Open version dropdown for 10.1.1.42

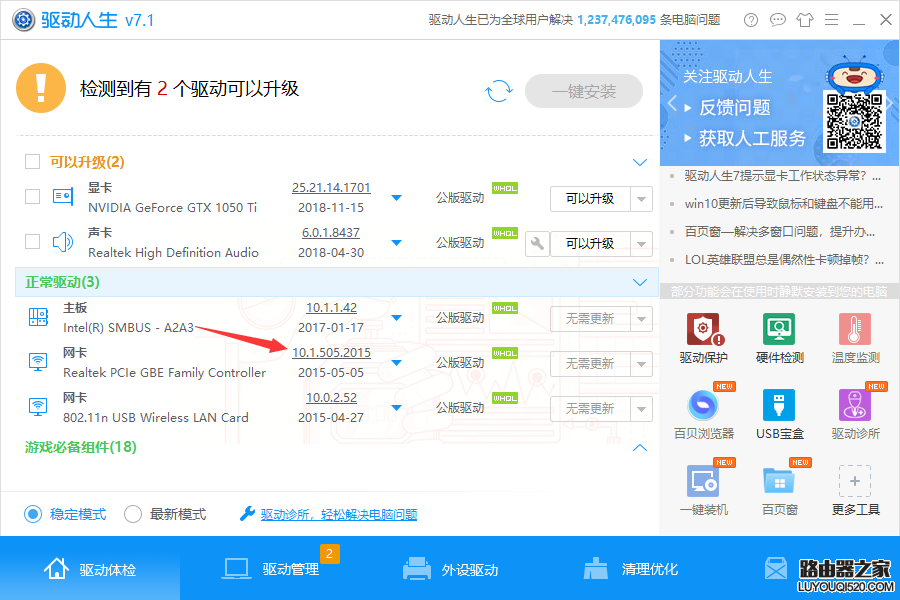(x=396, y=318)
